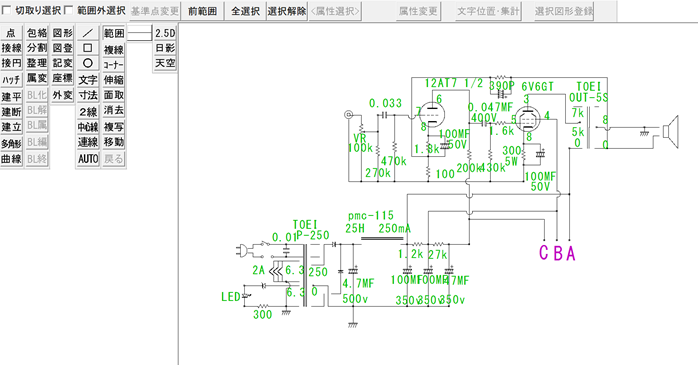
Task: Select the 複写 copy tool
Action: 114,127
